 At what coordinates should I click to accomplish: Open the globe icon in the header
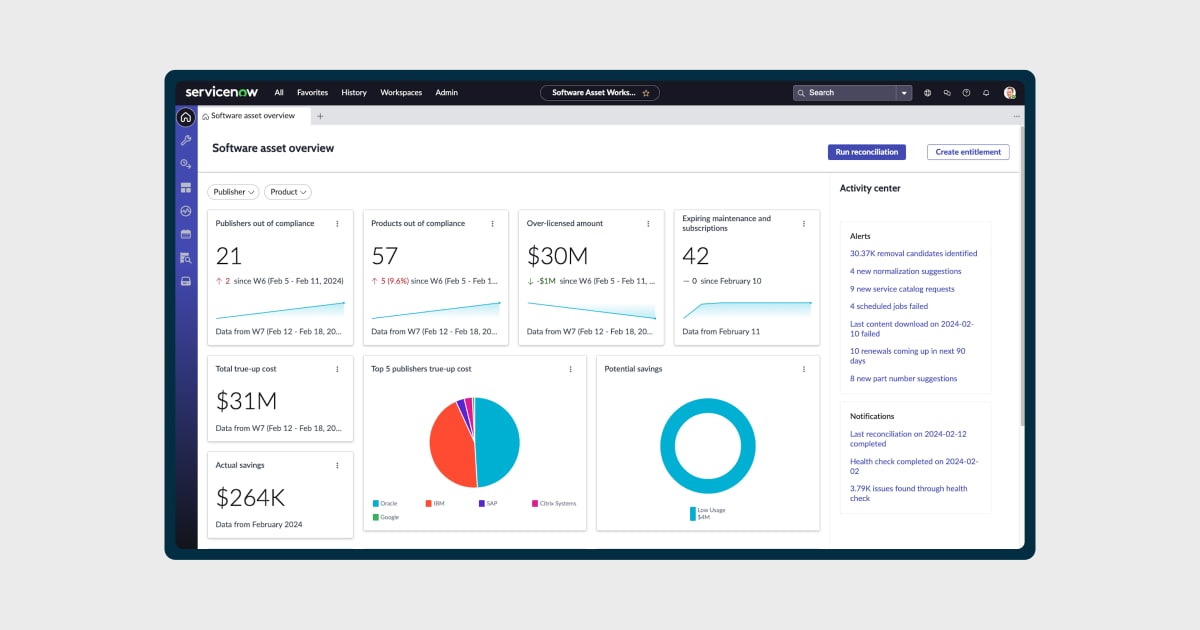tap(927, 93)
